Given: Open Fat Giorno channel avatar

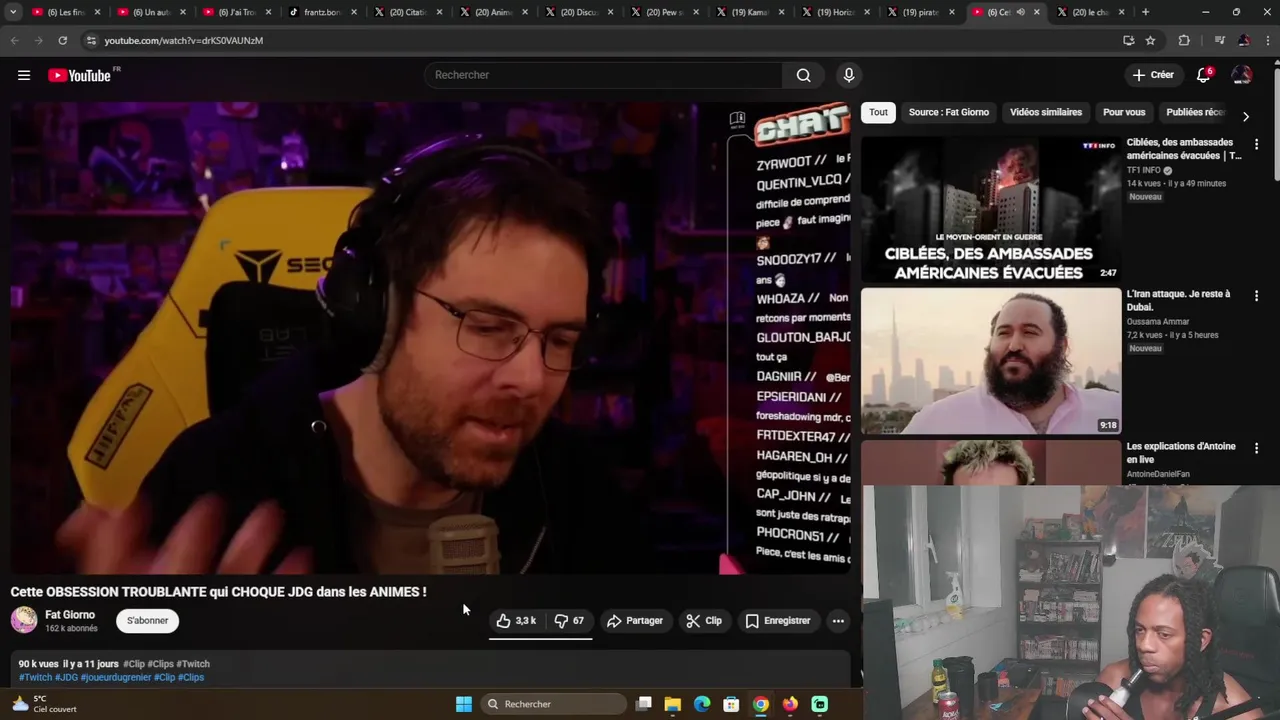Looking at the screenshot, I should pos(24,620).
